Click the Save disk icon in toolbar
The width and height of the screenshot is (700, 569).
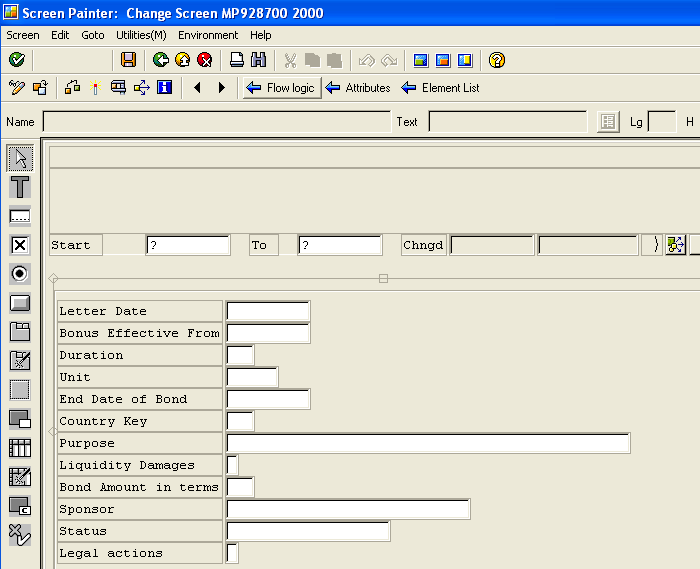point(129,60)
